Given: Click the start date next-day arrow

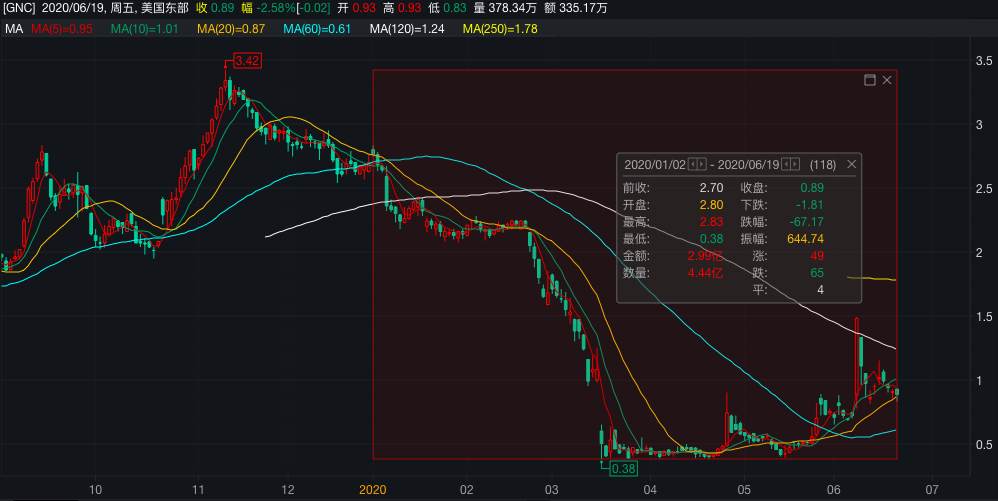Looking at the screenshot, I should pyautogui.click(x=702, y=164).
